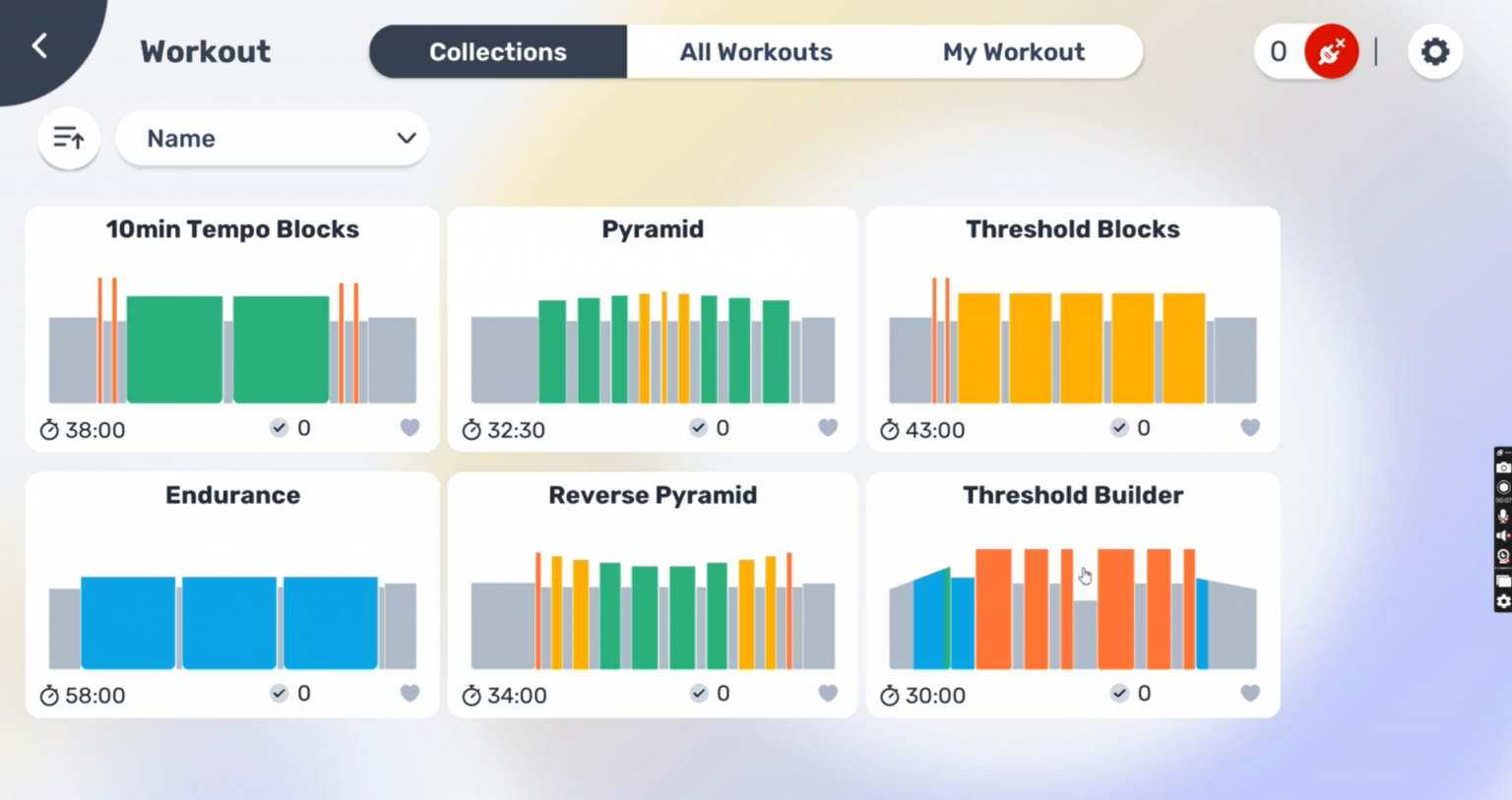Click the red disconnected trainer plug icon
The image size is (1512, 800).
[x=1331, y=51]
